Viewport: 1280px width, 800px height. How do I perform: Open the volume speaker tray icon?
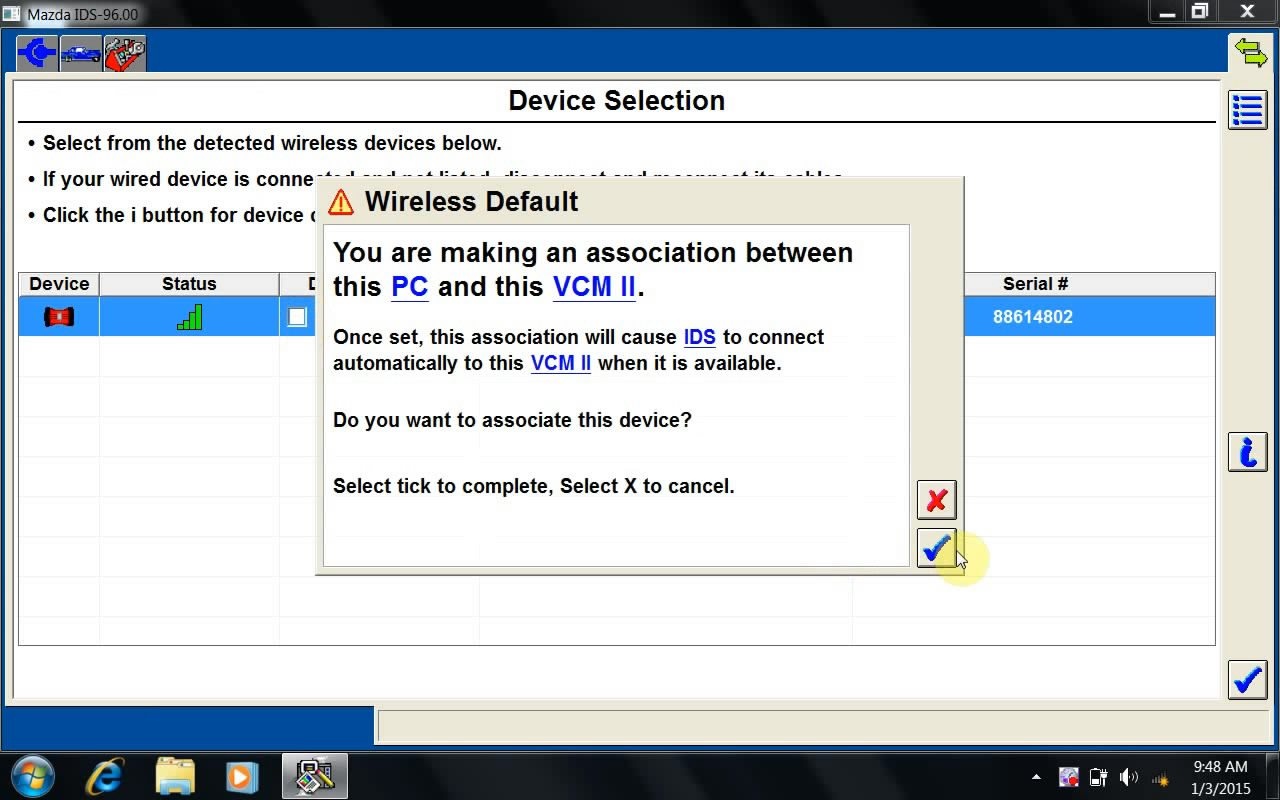click(1129, 777)
